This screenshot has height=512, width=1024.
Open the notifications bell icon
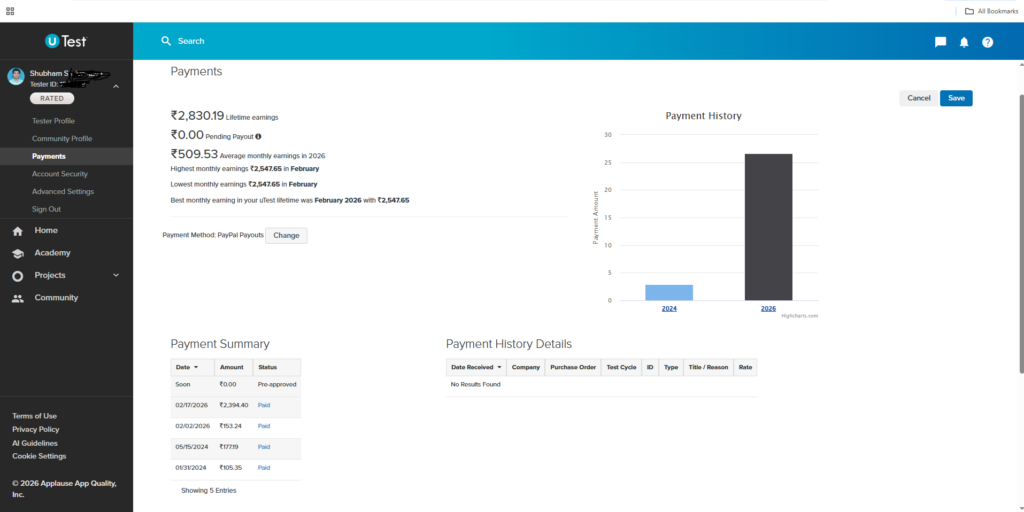tap(964, 42)
